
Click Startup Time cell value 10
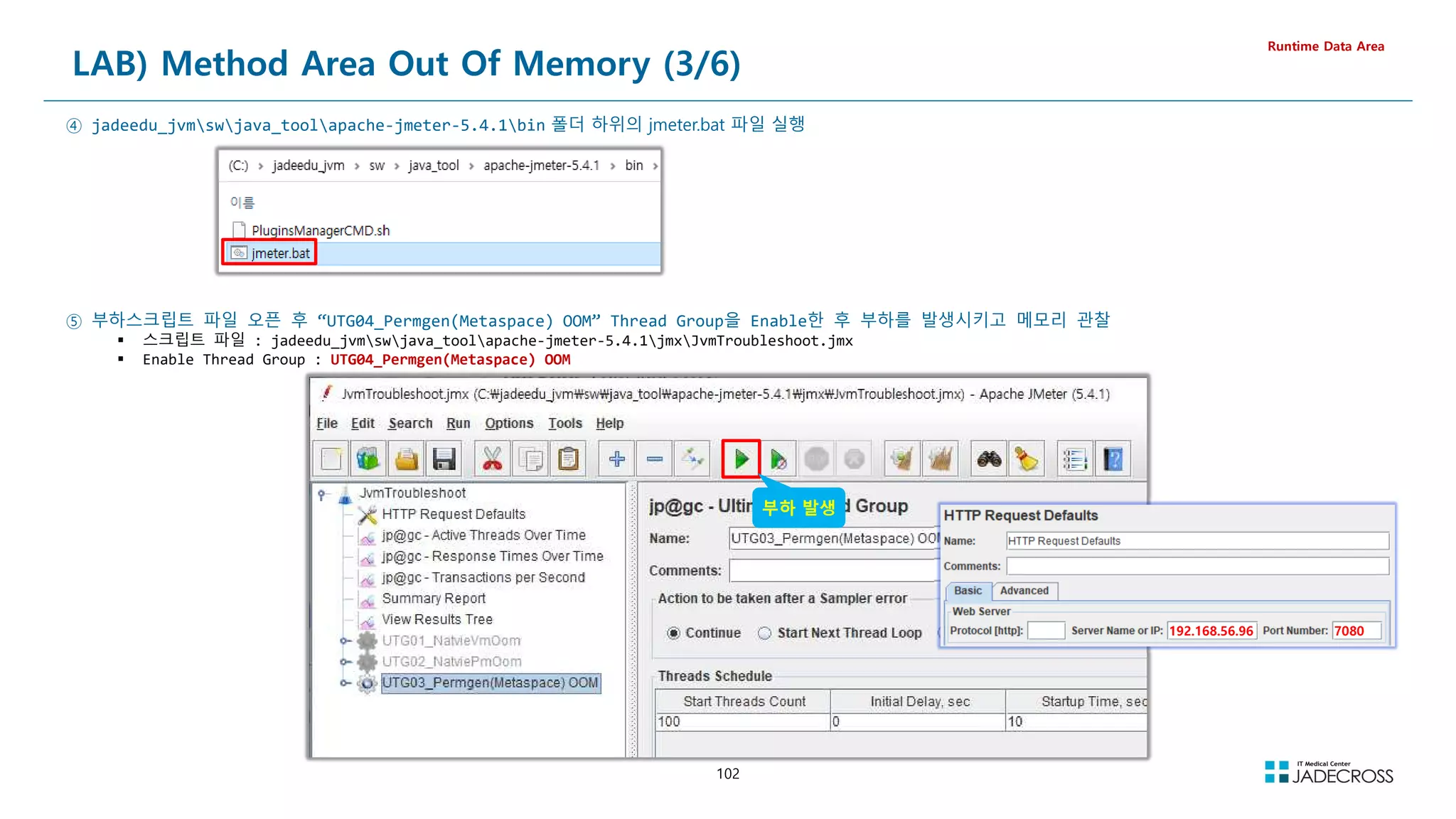1076,722
